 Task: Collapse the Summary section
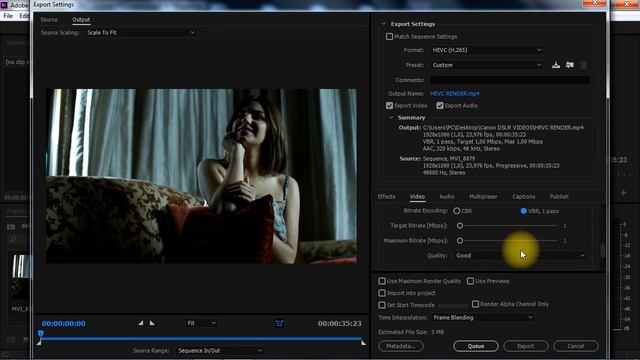pyautogui.click(x=391, y=118)
